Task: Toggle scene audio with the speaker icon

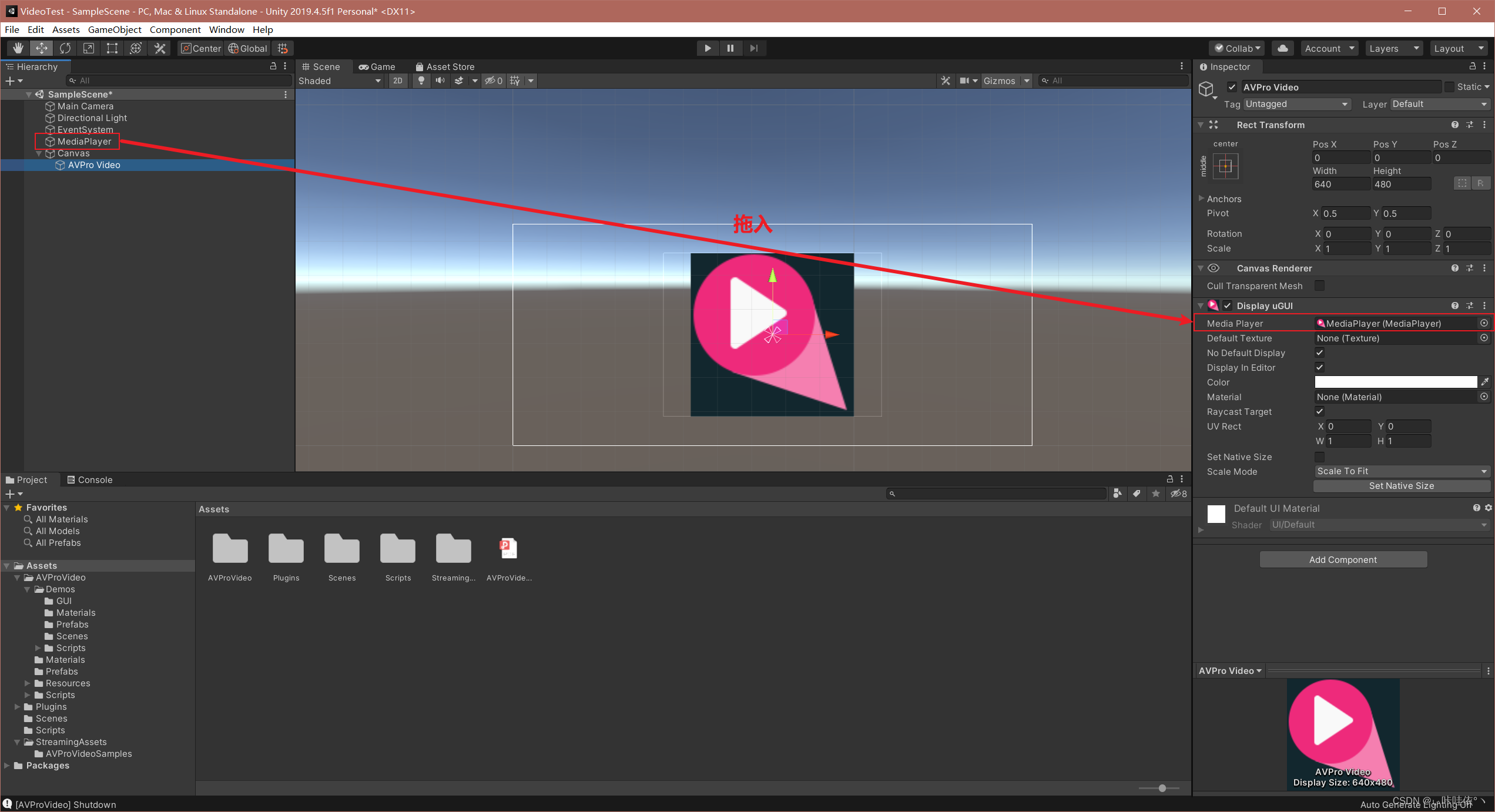Action: click(440, 80)
